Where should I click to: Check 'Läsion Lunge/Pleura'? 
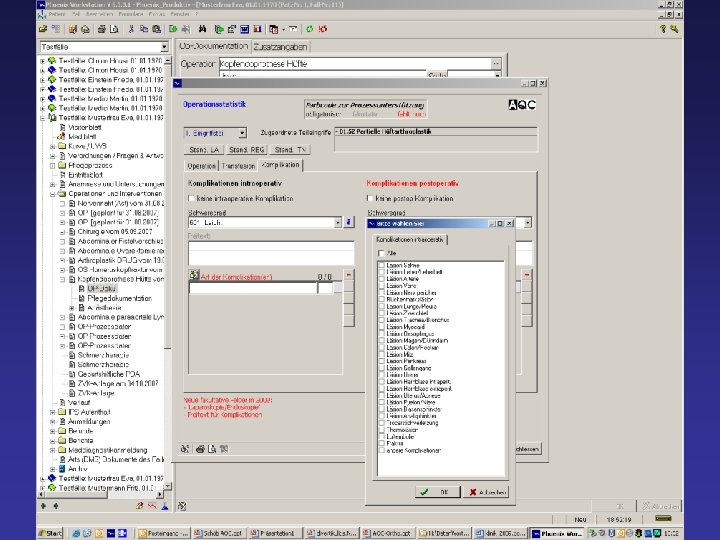[x=381, y=306]
